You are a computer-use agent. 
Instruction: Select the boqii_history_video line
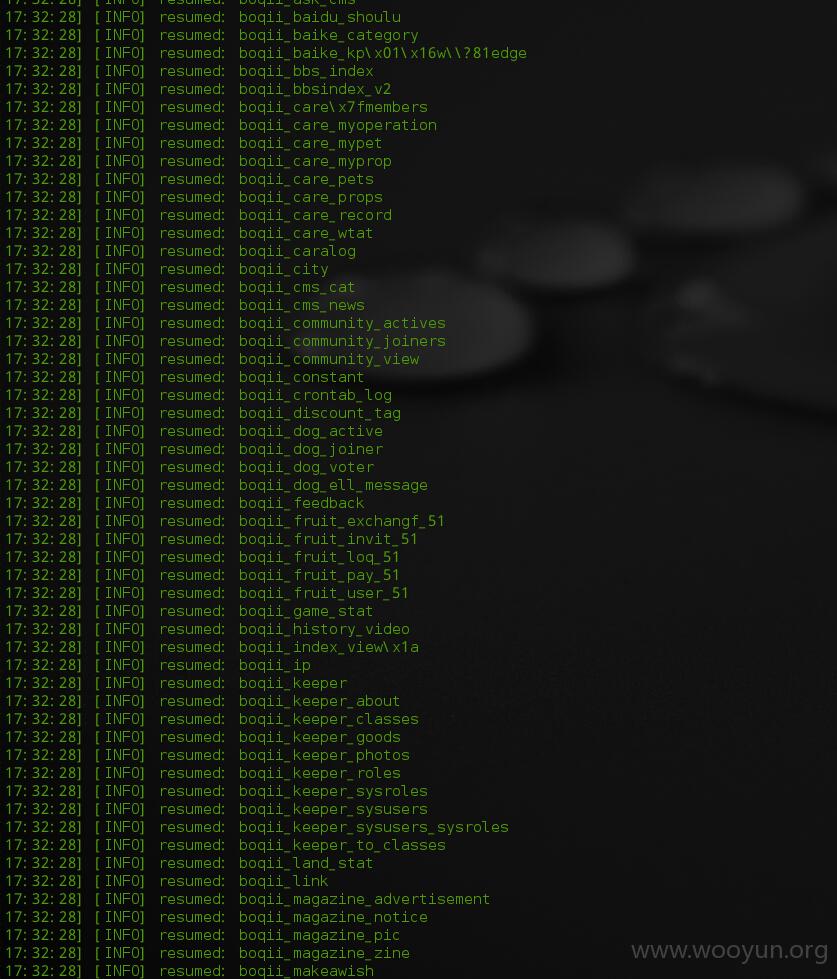208,629
